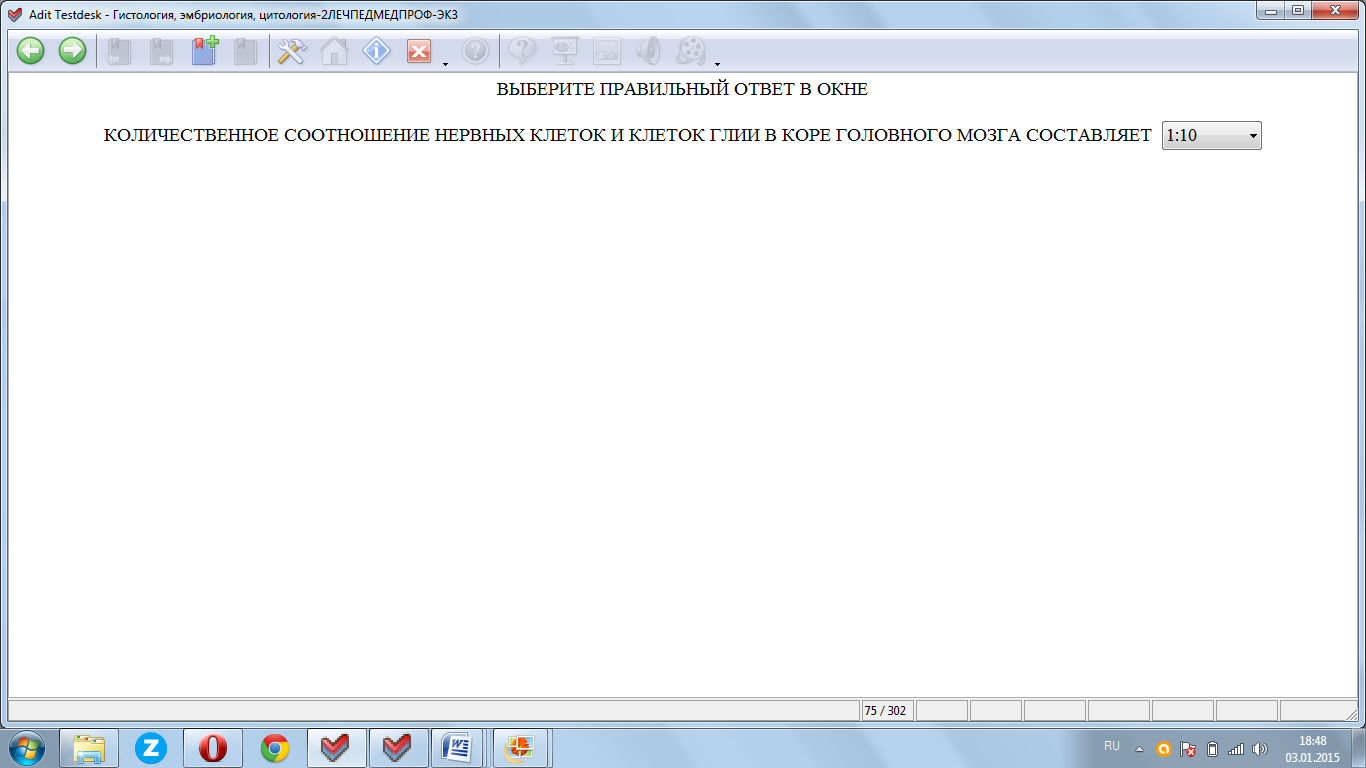Advance to the next question with green forward arrow
1366x768 pixels.
tap(73, 51)
